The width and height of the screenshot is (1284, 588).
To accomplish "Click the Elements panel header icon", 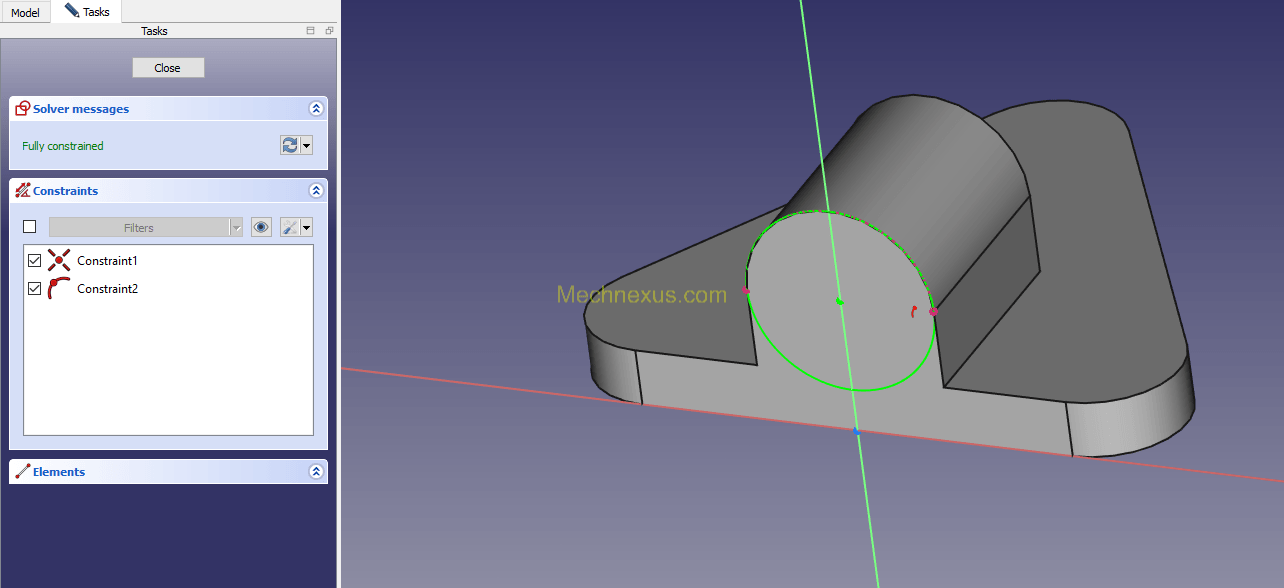I will [22, 472].
